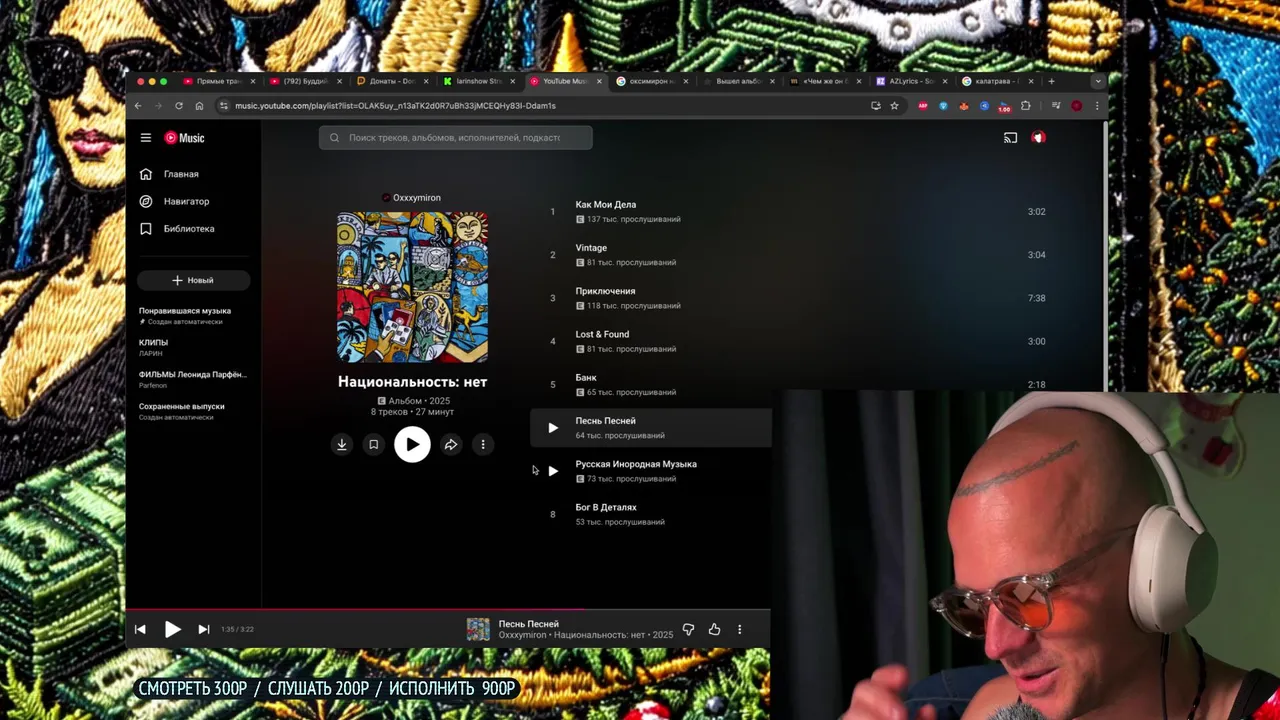Save the album to library icon

(373, 445)
